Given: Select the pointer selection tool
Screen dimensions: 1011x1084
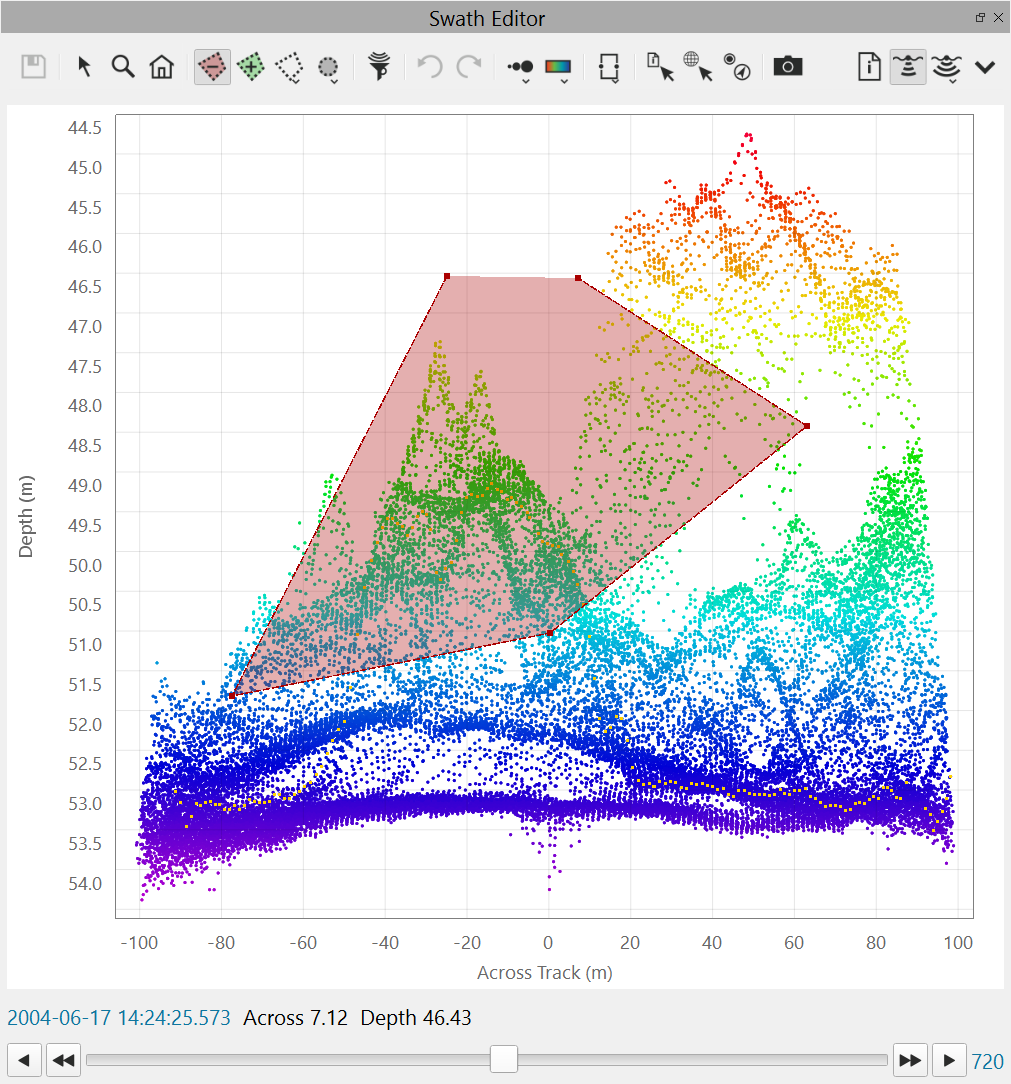Looking at the screenshot, I should (84, 66).
